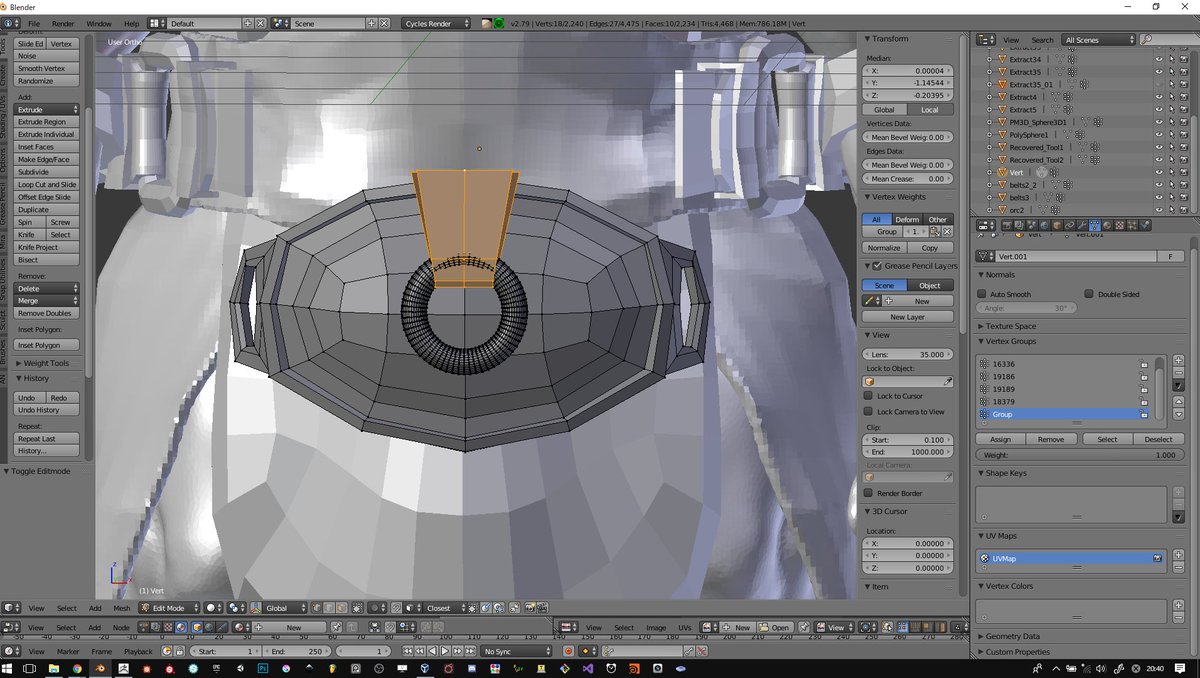
Task: Click the Lens value field
Action: point(907,354)
